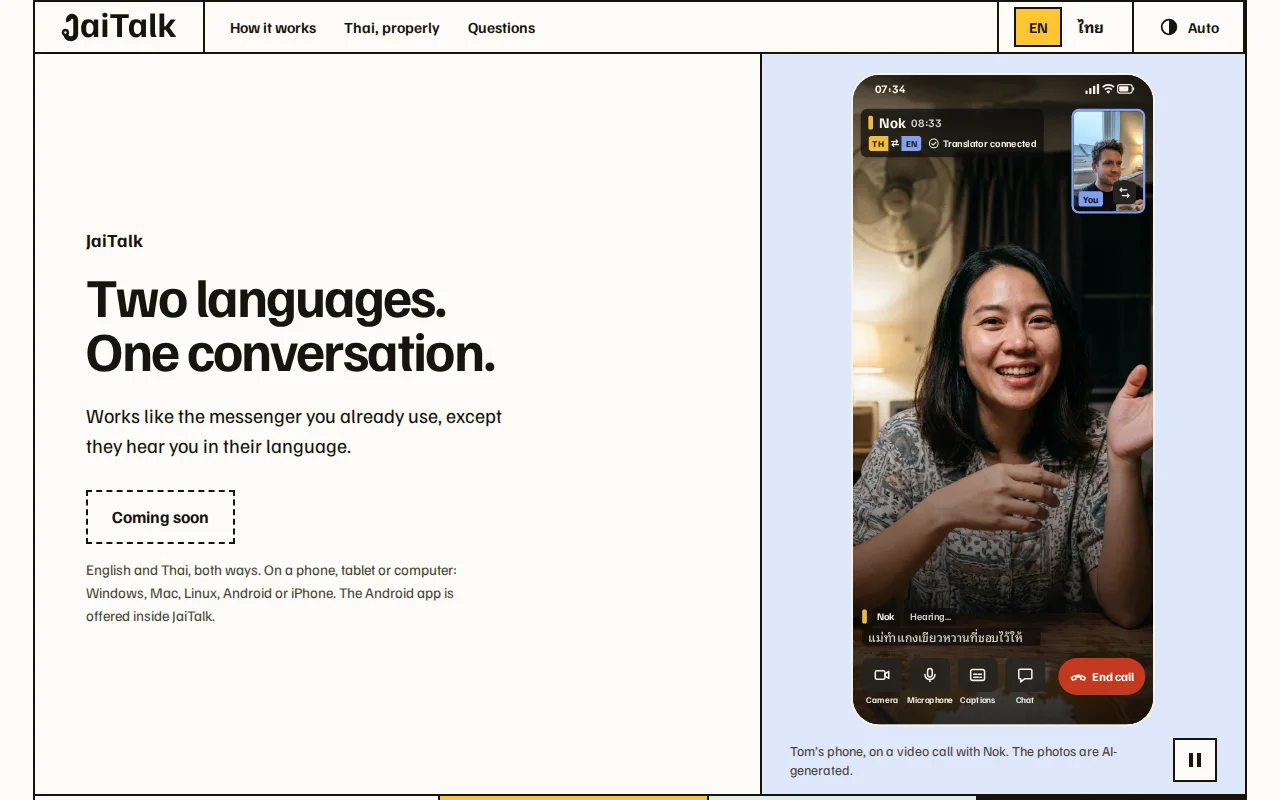This screenshot has width=1280, height=800.
Task: Open the How it works section
Action: [x=273, y=28]
